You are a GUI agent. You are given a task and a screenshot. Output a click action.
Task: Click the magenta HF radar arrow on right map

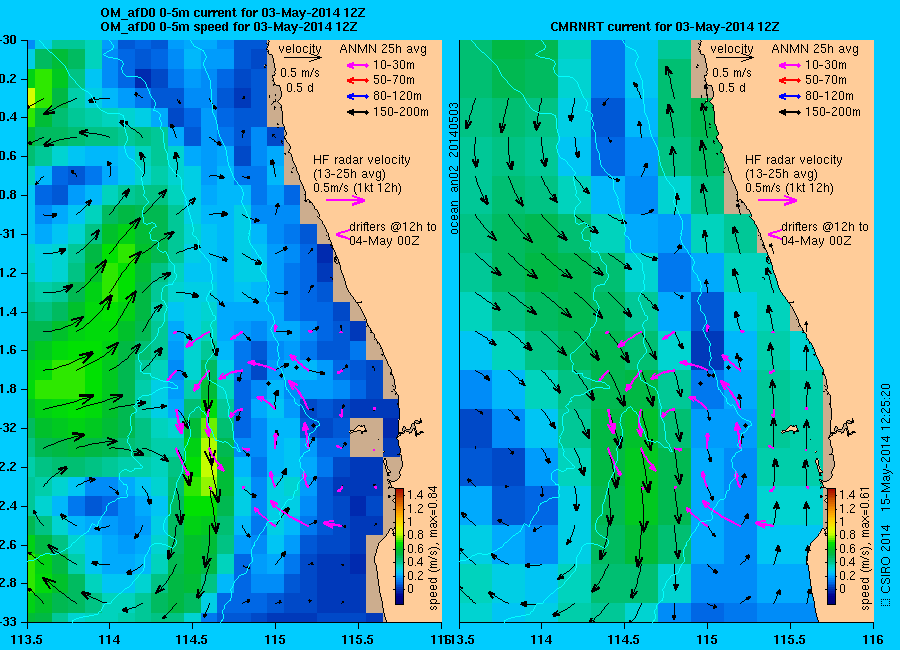pos(778,200)
